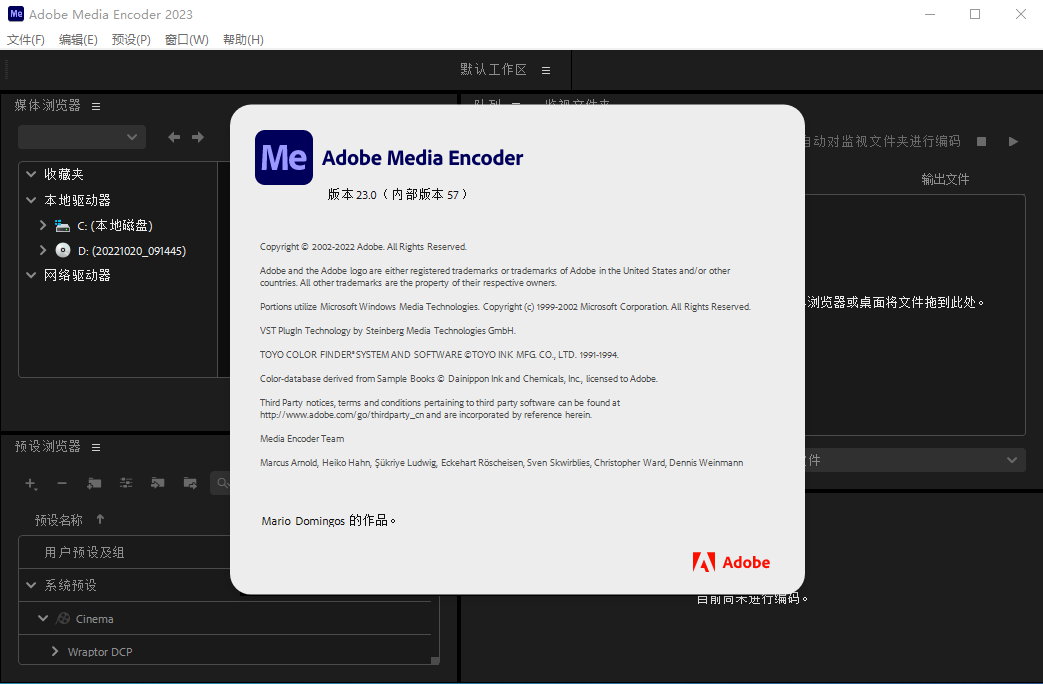Collapse the 网络驱动器 tree node
The image size is (1043, 684).
pos(31,275)
